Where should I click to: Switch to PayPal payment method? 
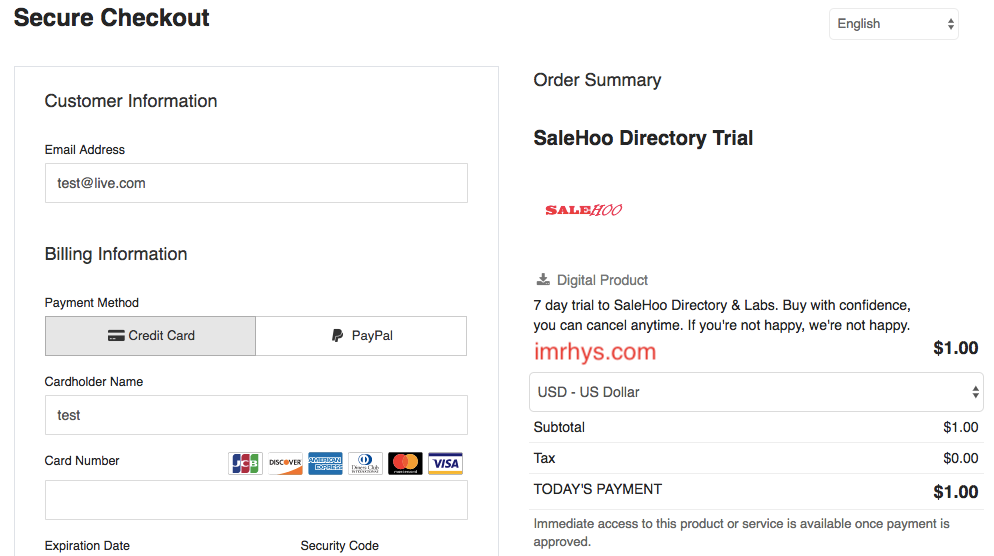point(361,336)
